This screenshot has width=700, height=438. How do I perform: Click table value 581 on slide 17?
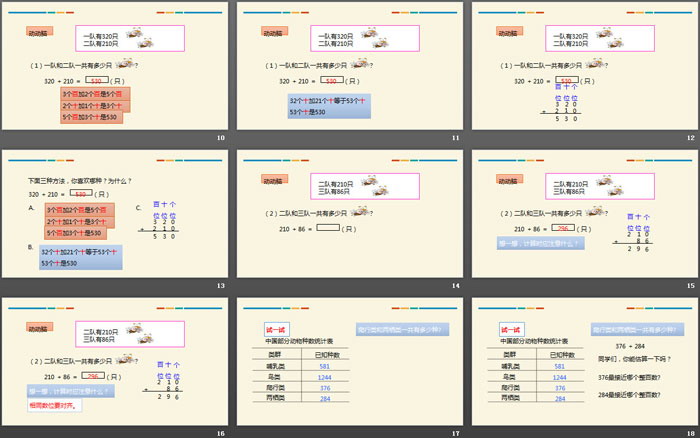(x=325, y=366)
